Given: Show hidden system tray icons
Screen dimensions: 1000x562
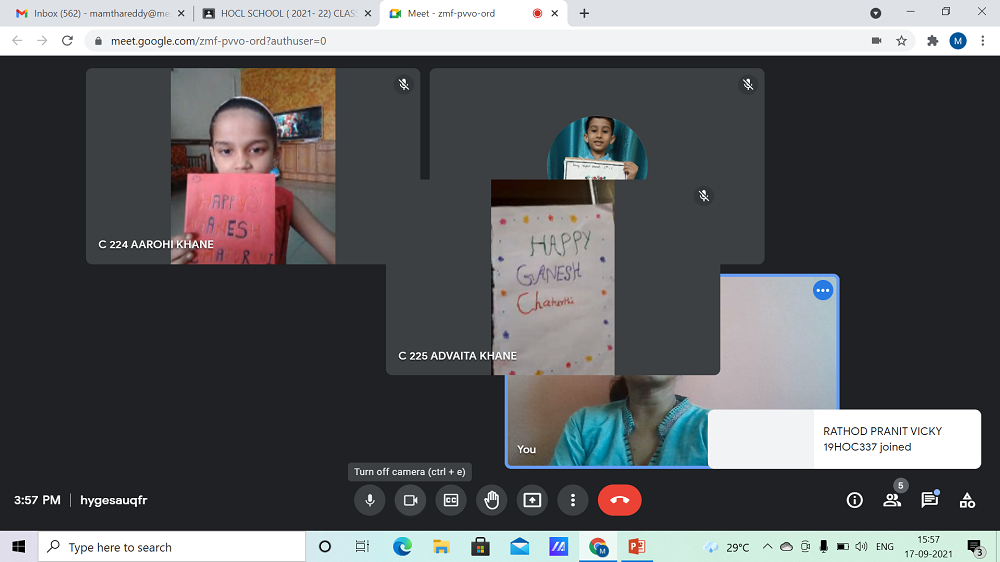Looking at the screenshot, I should [767, 547].
